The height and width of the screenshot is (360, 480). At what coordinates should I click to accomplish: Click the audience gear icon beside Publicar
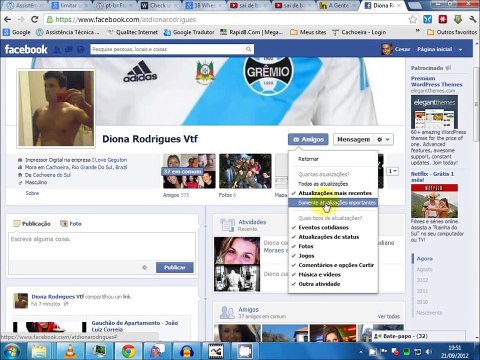click(144, 267)
